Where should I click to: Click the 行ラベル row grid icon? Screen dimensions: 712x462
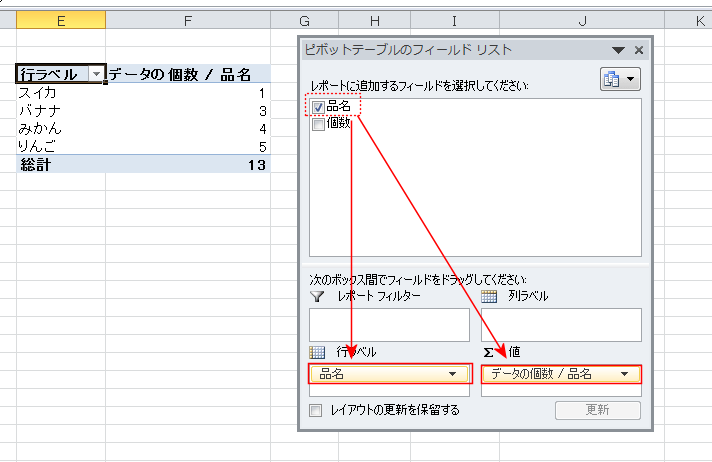317,352
